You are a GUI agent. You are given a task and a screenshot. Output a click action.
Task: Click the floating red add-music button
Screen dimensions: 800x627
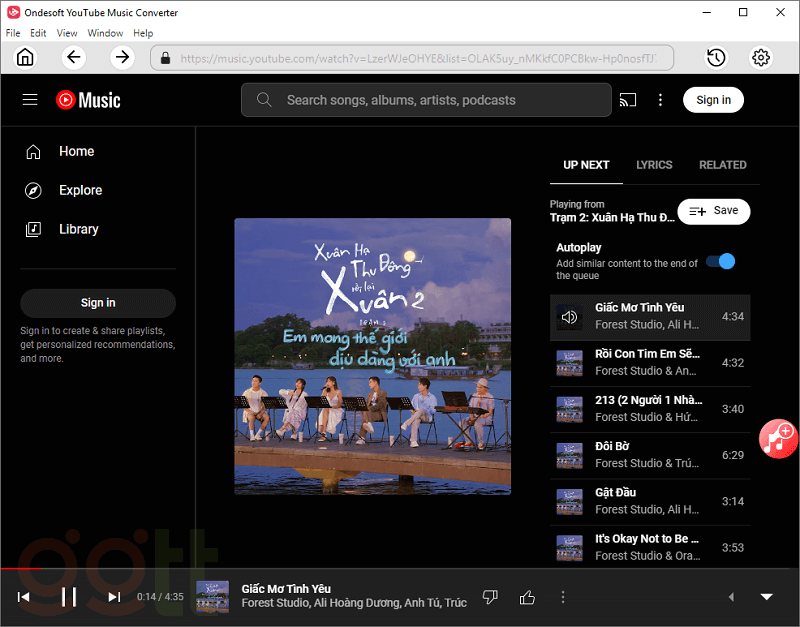777,438
